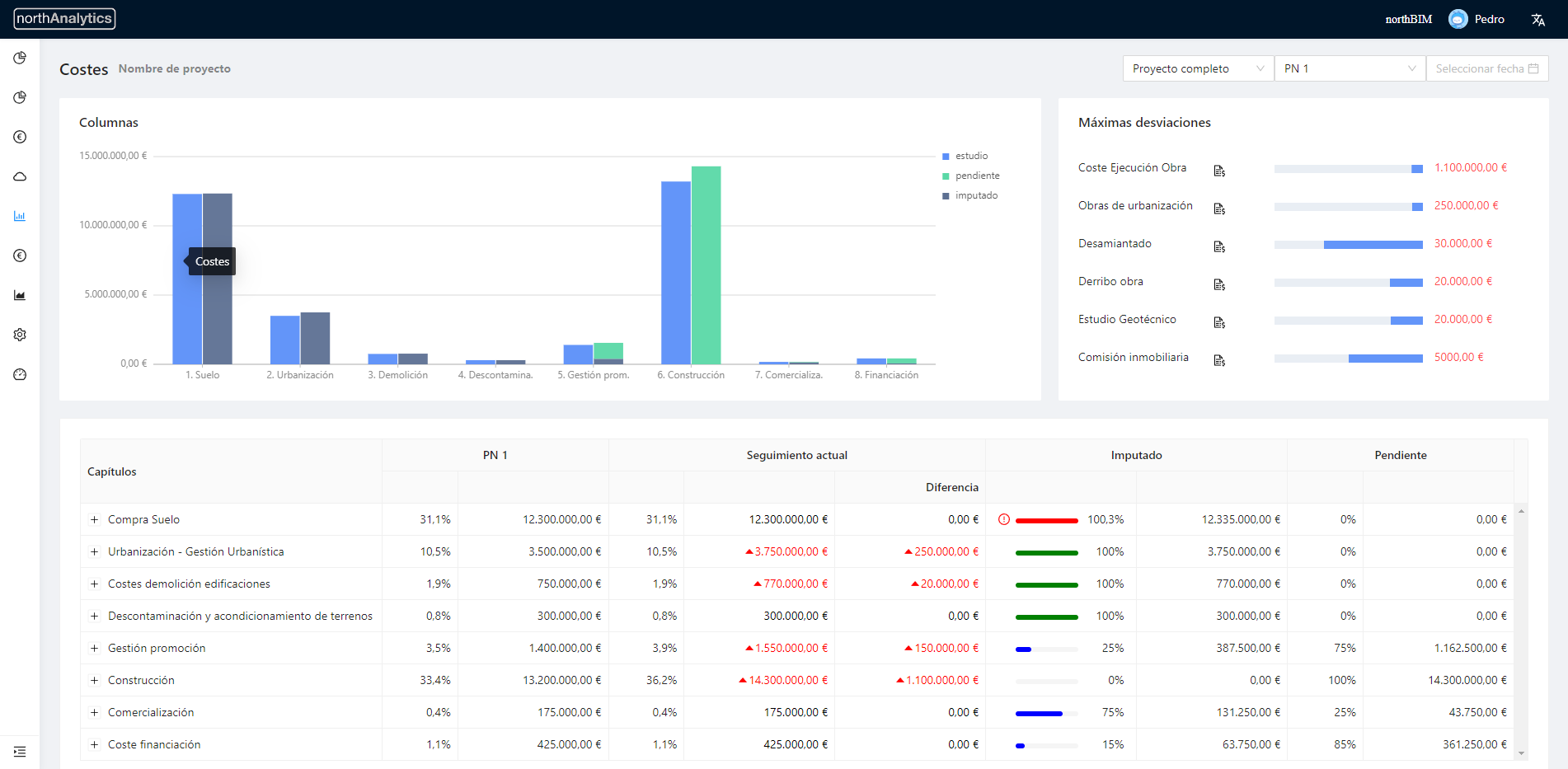Viewport: 1568px width, 769px height.
Task: Click the green pendiente bar for 6. Construcción
Action: click(706, 265)
